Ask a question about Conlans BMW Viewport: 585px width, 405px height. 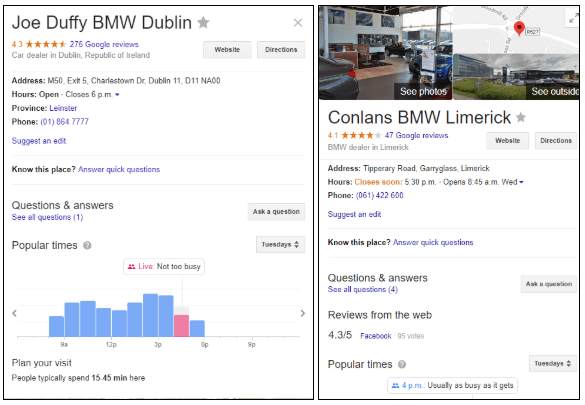tap(549, 284)
